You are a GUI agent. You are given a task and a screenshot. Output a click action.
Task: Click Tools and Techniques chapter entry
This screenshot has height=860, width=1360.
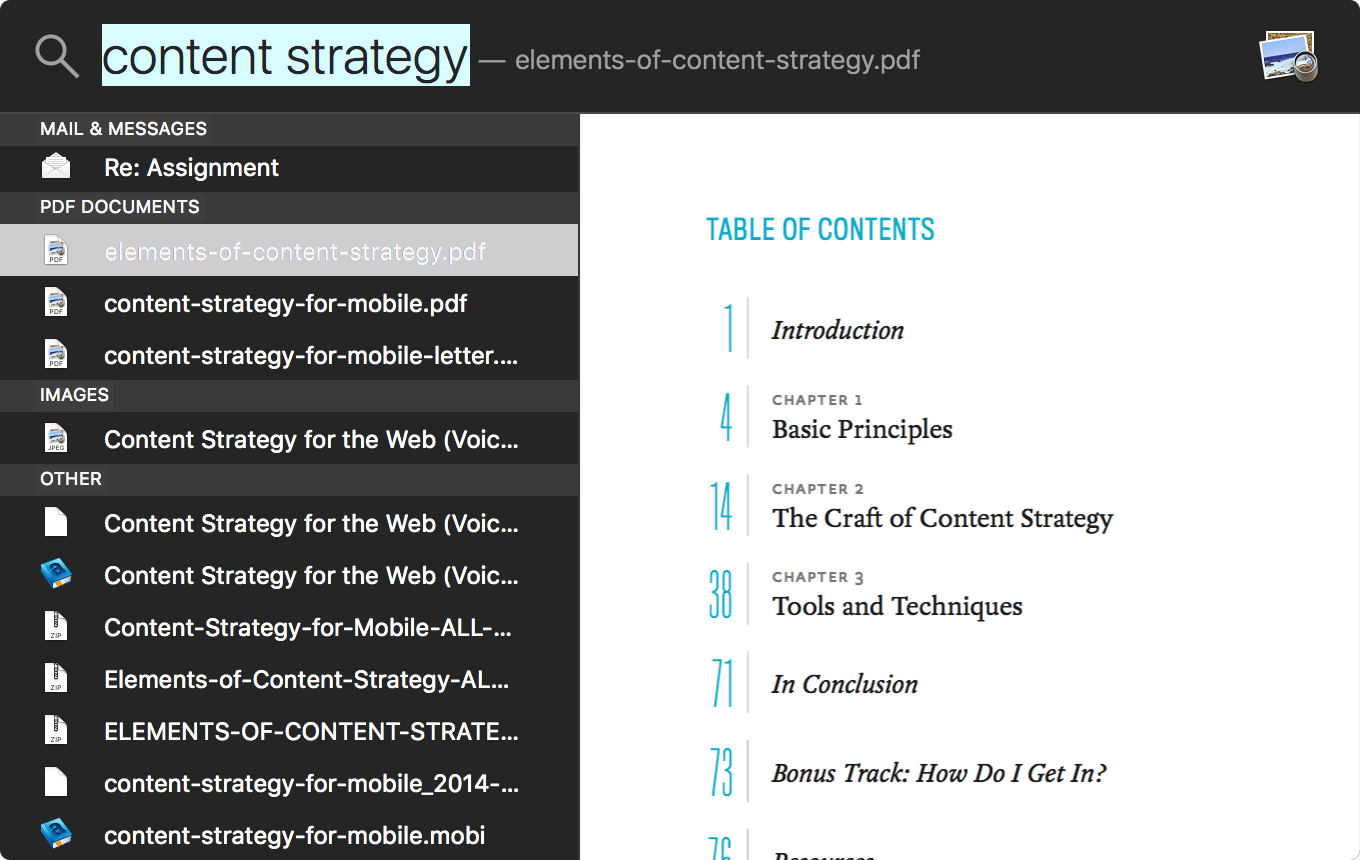[x=897, y=606]
